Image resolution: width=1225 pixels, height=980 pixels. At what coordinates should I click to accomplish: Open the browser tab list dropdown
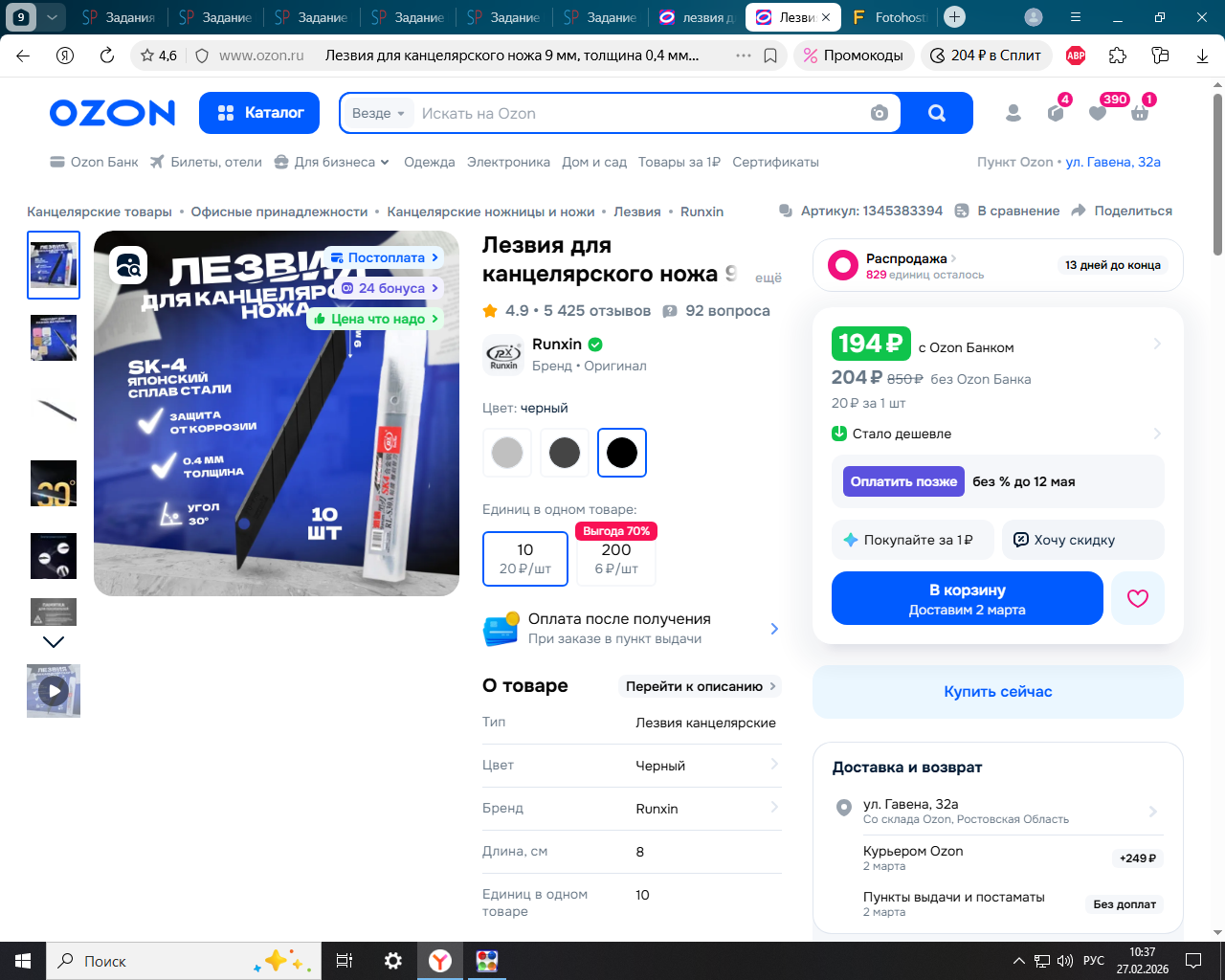[x=52, y=17]
